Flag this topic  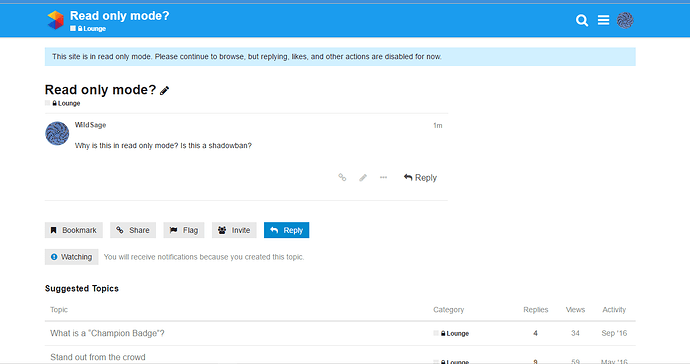pos(184,230)
